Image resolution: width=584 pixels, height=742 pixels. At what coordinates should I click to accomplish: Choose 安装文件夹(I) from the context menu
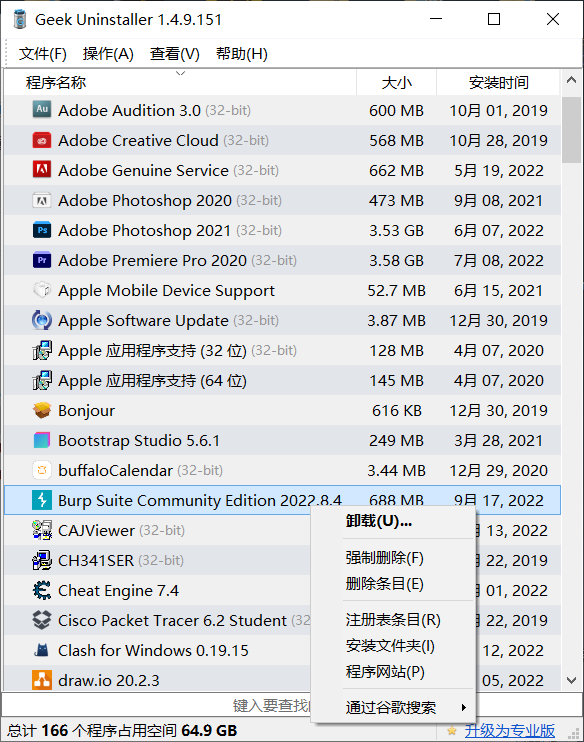(x=393, y=645)
